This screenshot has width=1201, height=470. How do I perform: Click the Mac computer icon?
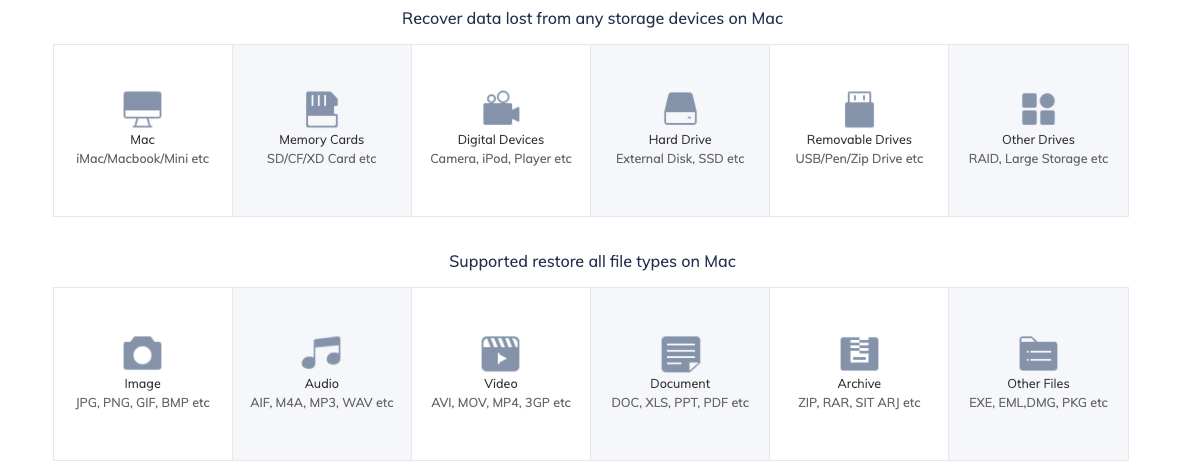[x=142, y=109]
